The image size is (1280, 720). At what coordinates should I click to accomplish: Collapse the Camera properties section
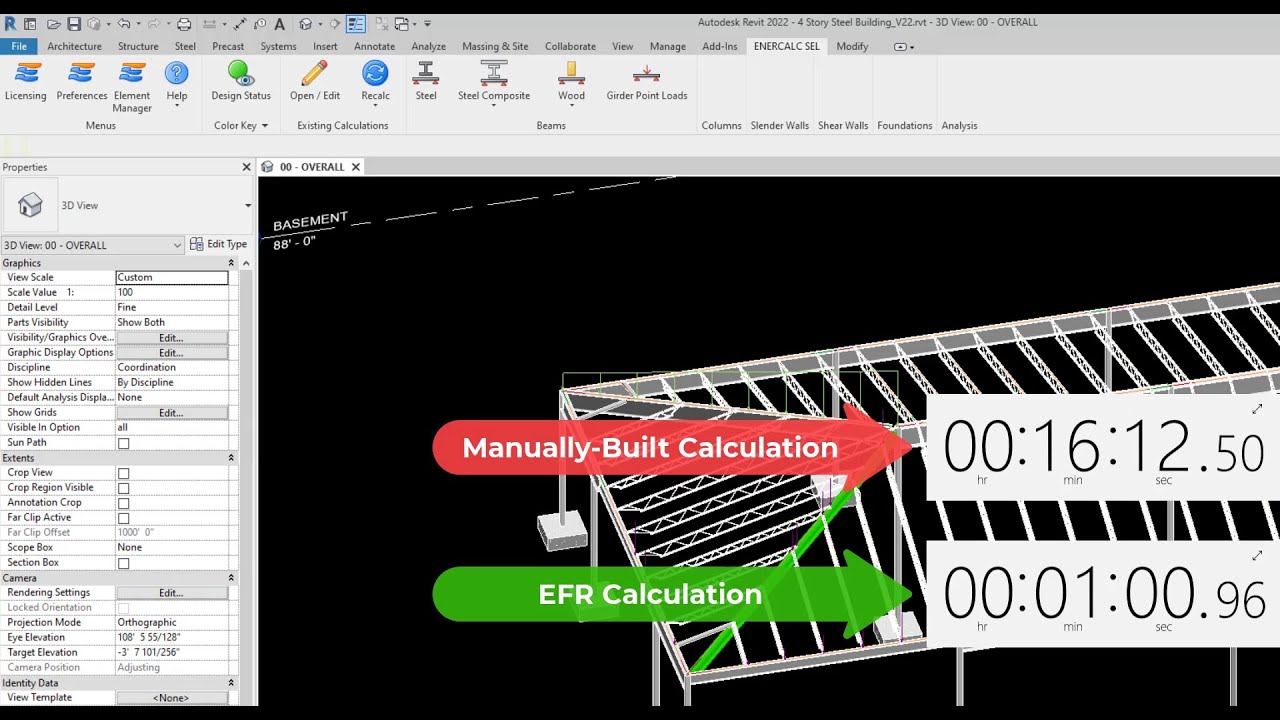pyautogui.click(x=231, y=578)
